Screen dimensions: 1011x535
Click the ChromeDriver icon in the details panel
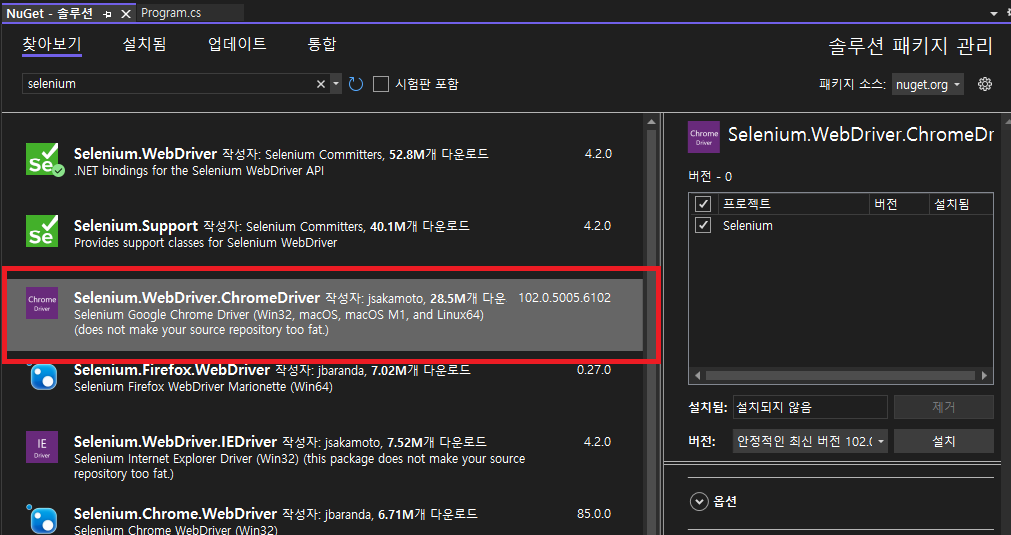tap(704, 137)
